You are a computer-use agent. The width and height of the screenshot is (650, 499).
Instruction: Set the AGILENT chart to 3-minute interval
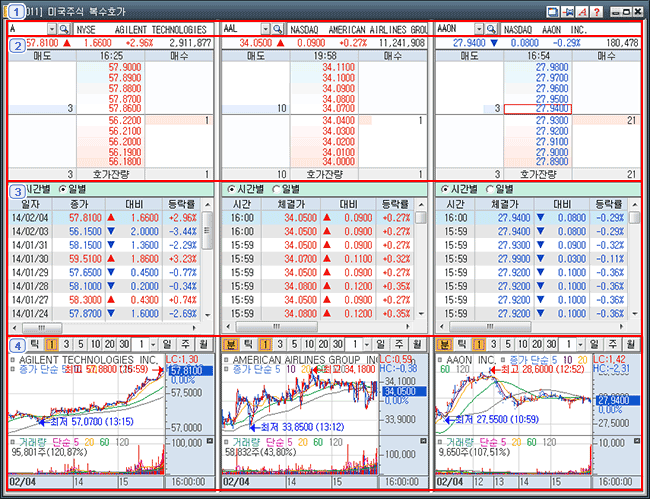(x=66, y=344)
